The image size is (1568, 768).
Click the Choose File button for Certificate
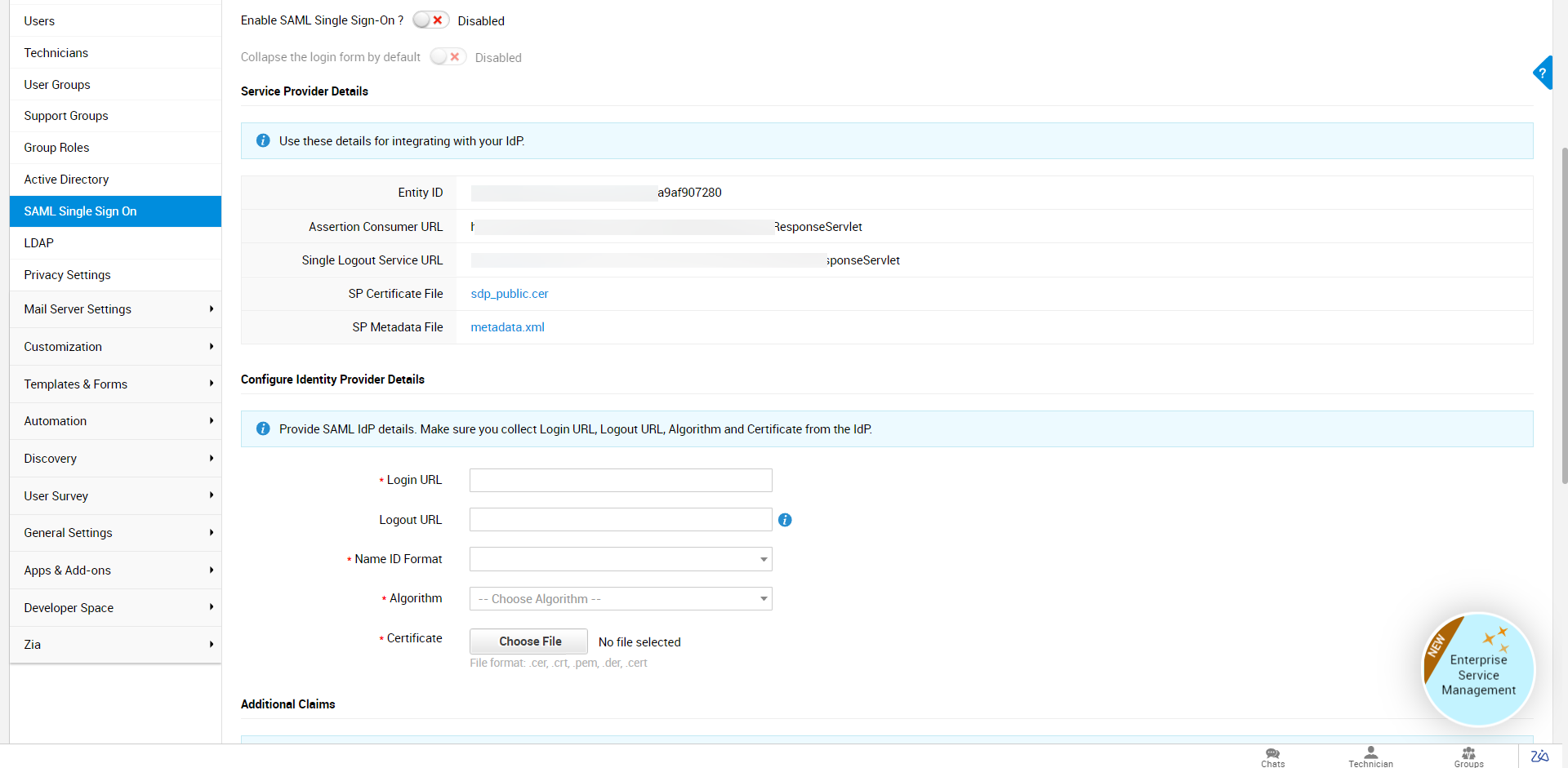pyautogui.click(x=528, y=641)
